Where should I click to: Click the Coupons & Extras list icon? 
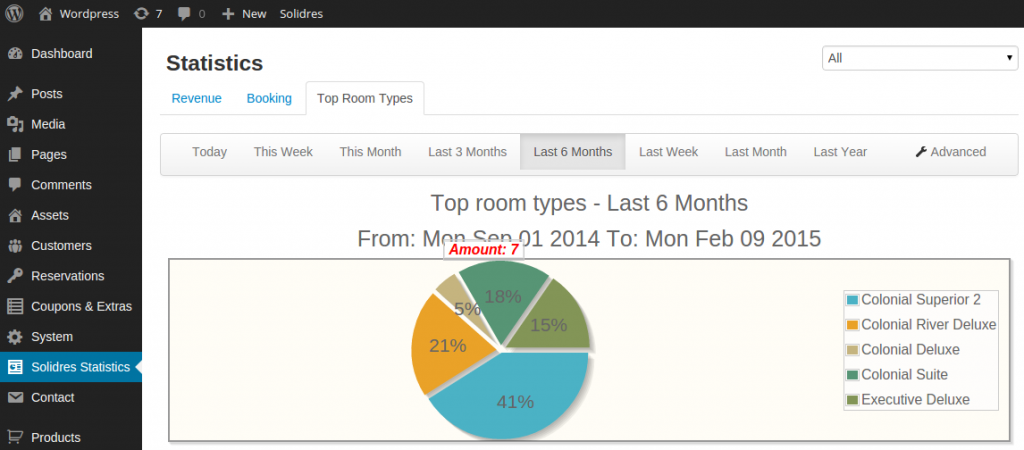(15, 306)
